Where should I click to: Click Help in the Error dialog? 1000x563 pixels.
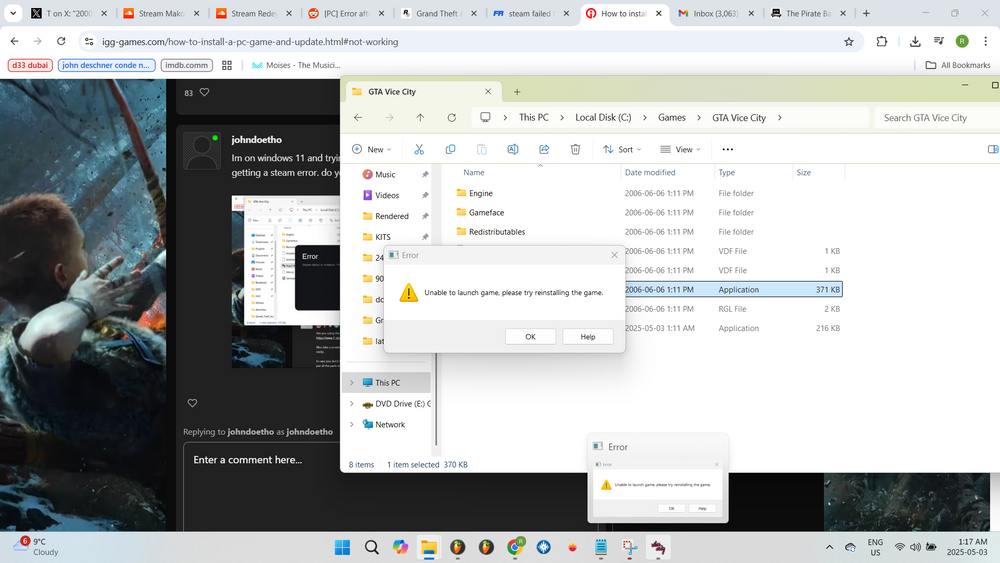tap(588, 337)
